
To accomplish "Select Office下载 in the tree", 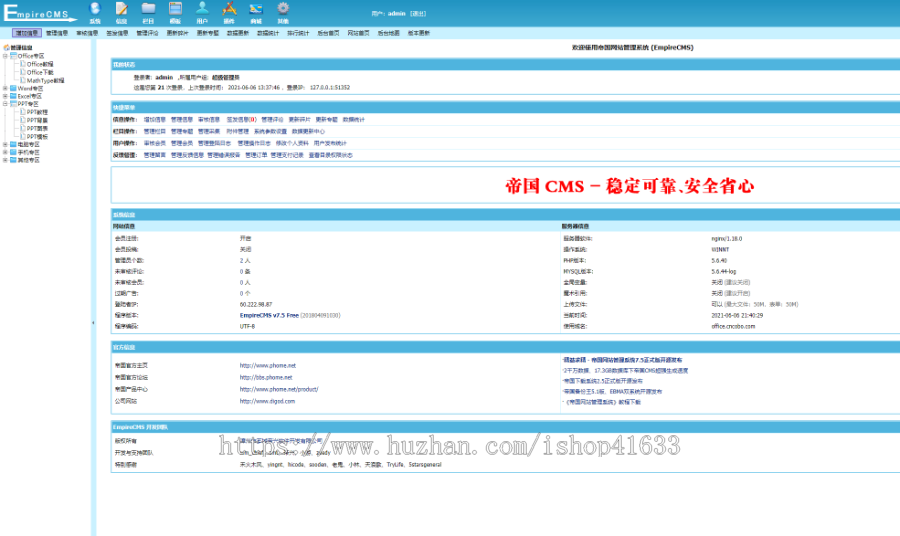I will pyautogui.click(x=40, y=72).
